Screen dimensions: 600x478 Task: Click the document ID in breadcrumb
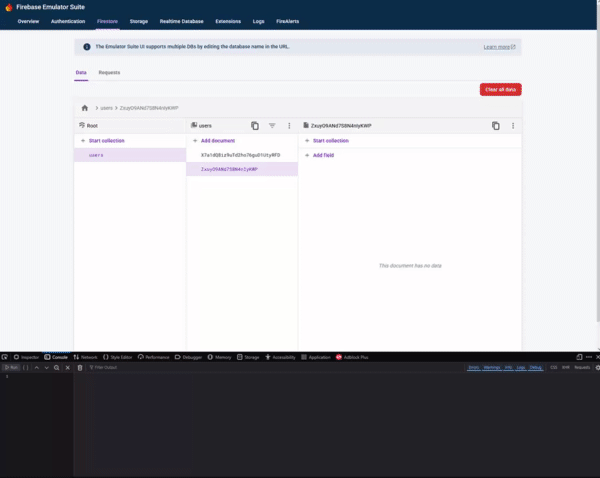click(x=149, y=108)
